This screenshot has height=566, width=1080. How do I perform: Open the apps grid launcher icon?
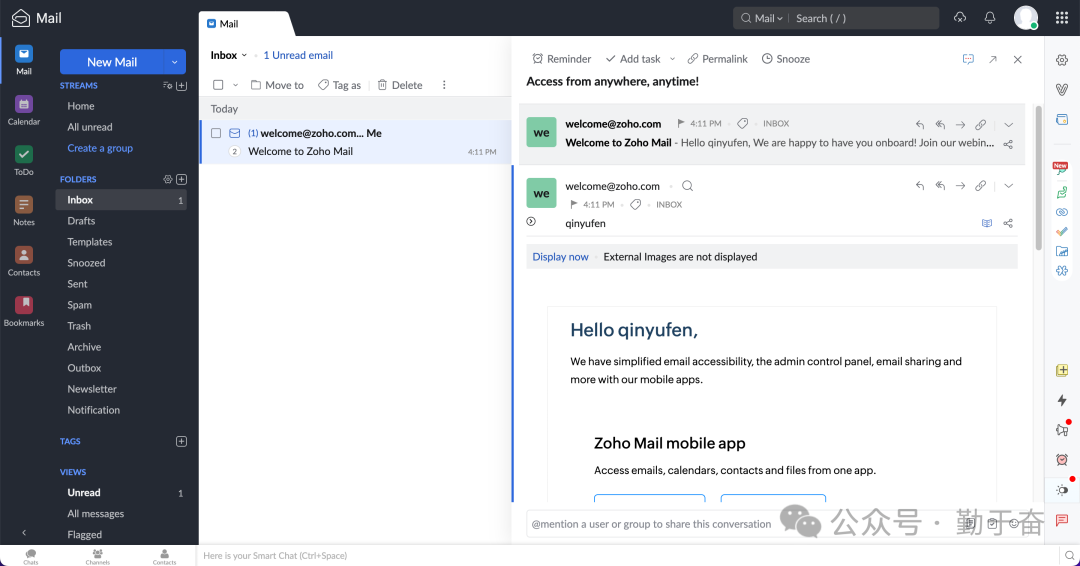click(1062, 18)
